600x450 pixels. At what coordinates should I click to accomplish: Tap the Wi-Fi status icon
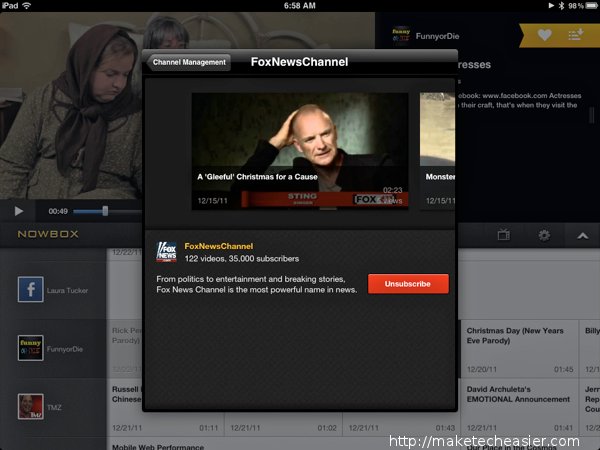point(26,5)
